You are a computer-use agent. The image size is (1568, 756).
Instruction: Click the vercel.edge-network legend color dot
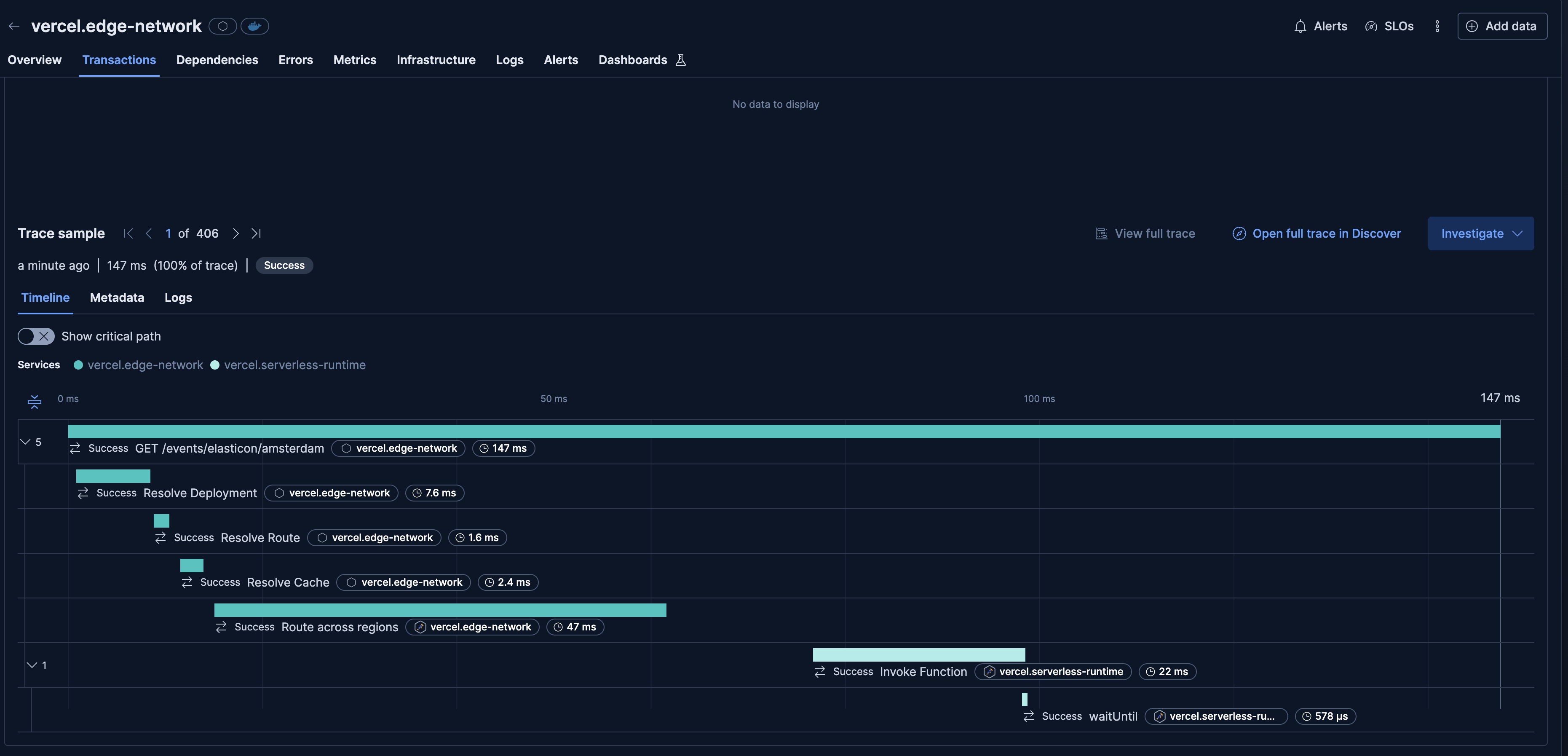point(78,365)
